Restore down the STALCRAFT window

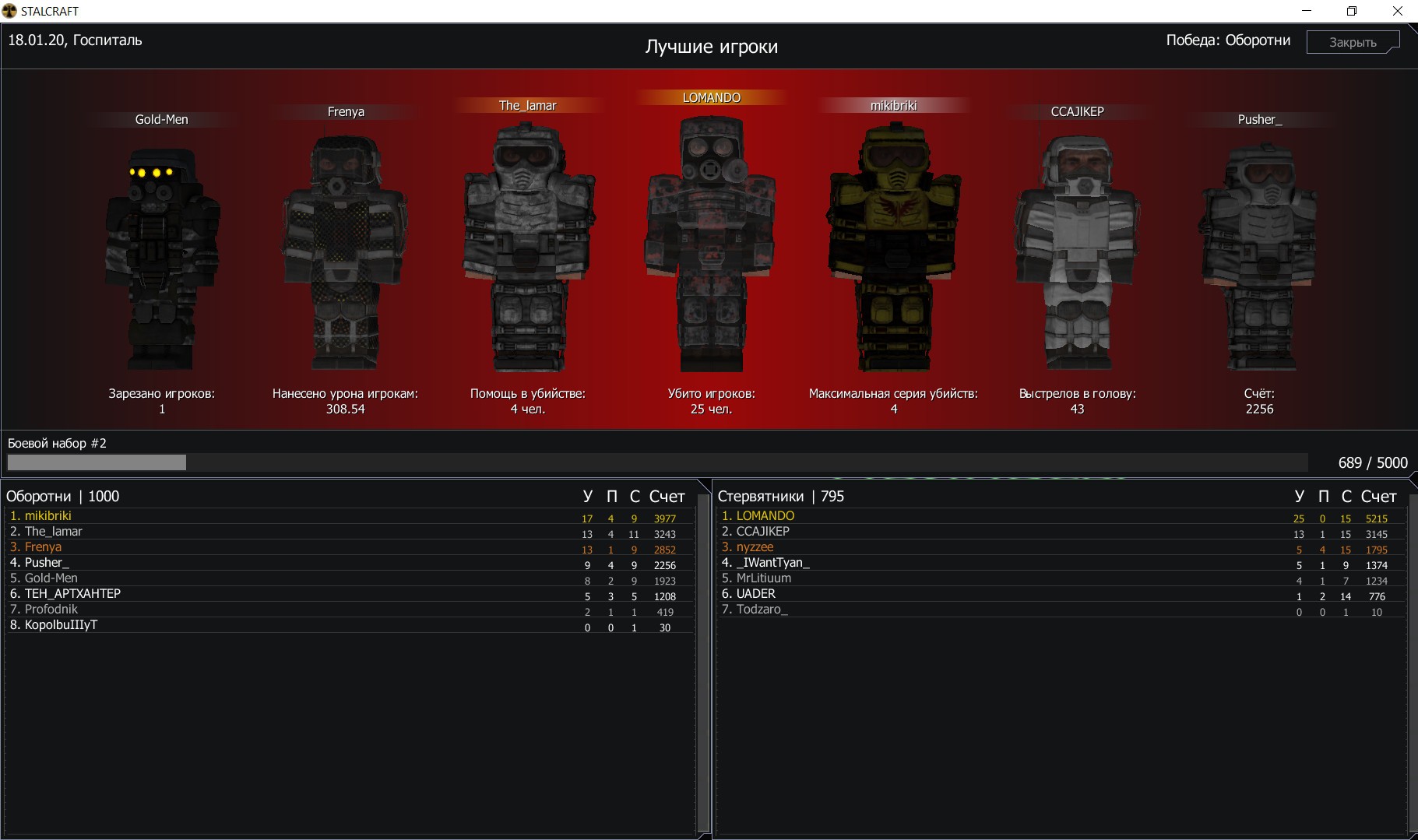click(1352, 11)
